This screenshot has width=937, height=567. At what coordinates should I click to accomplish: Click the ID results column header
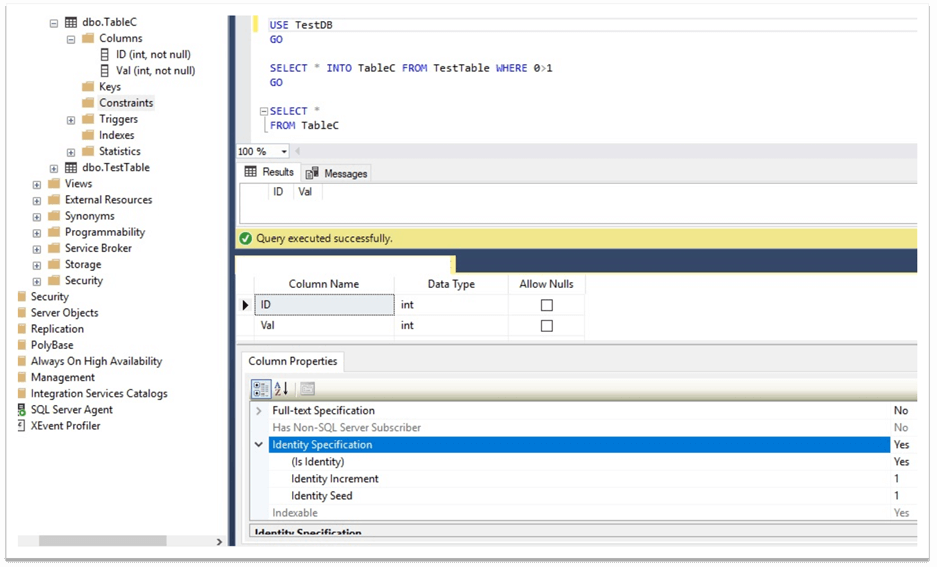click(278, 192)
